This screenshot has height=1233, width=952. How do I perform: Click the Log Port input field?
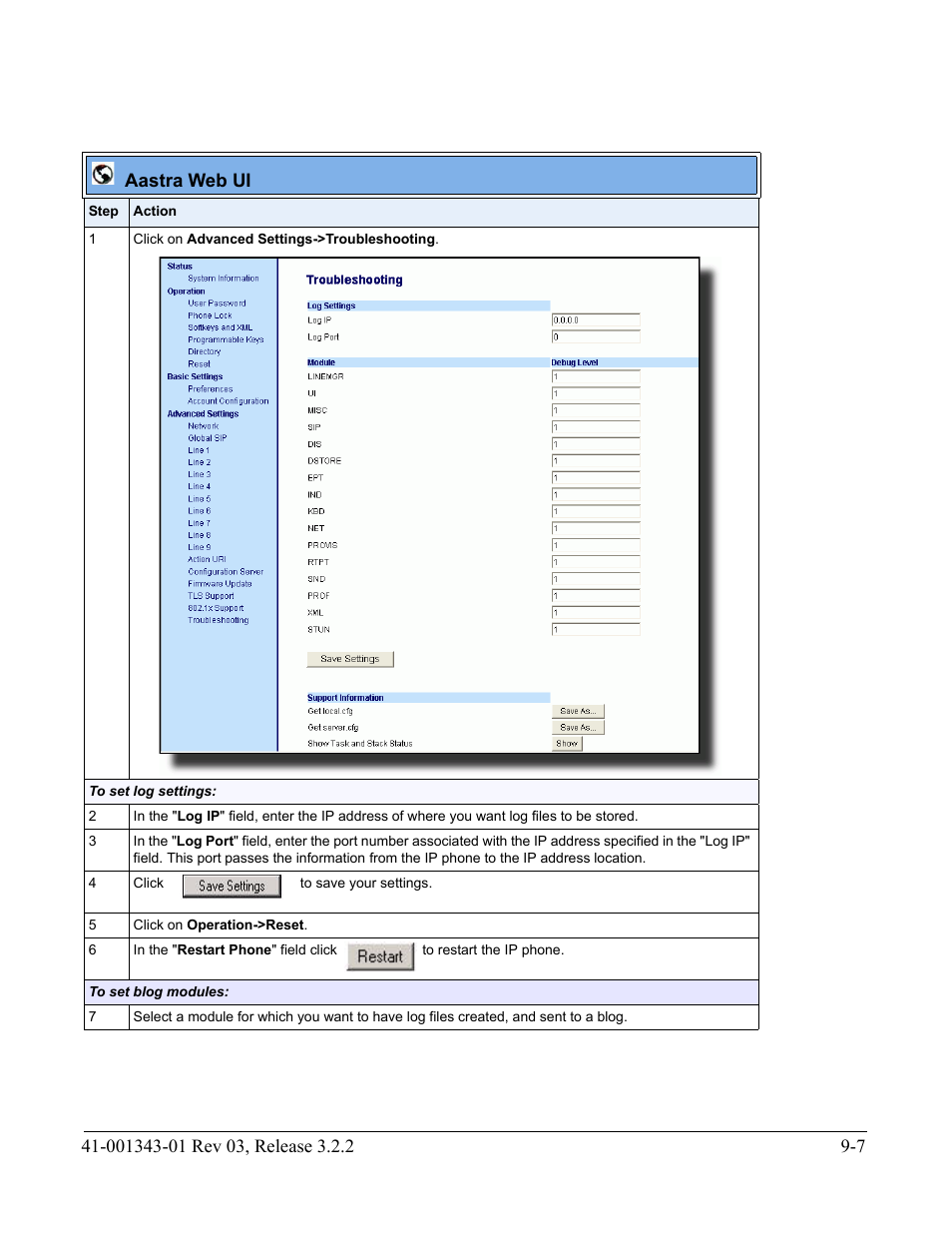[596, 337]
